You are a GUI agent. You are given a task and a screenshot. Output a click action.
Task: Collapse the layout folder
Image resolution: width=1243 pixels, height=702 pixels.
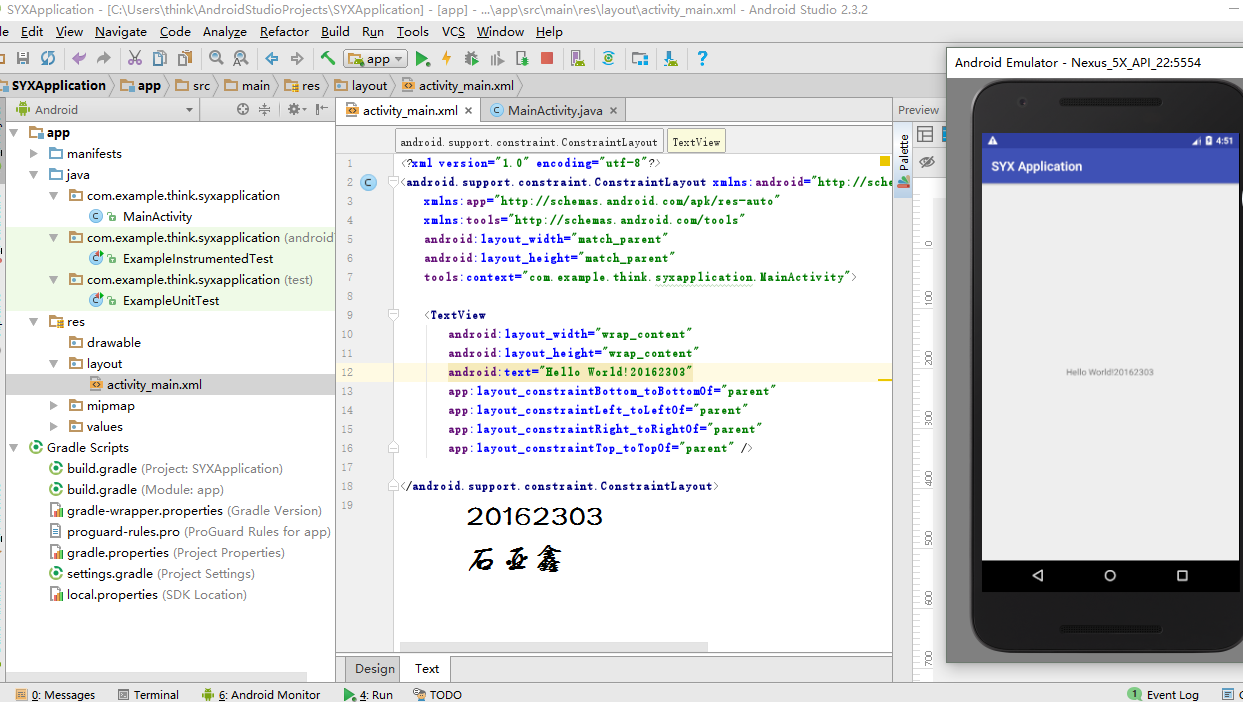pos(54,363)
